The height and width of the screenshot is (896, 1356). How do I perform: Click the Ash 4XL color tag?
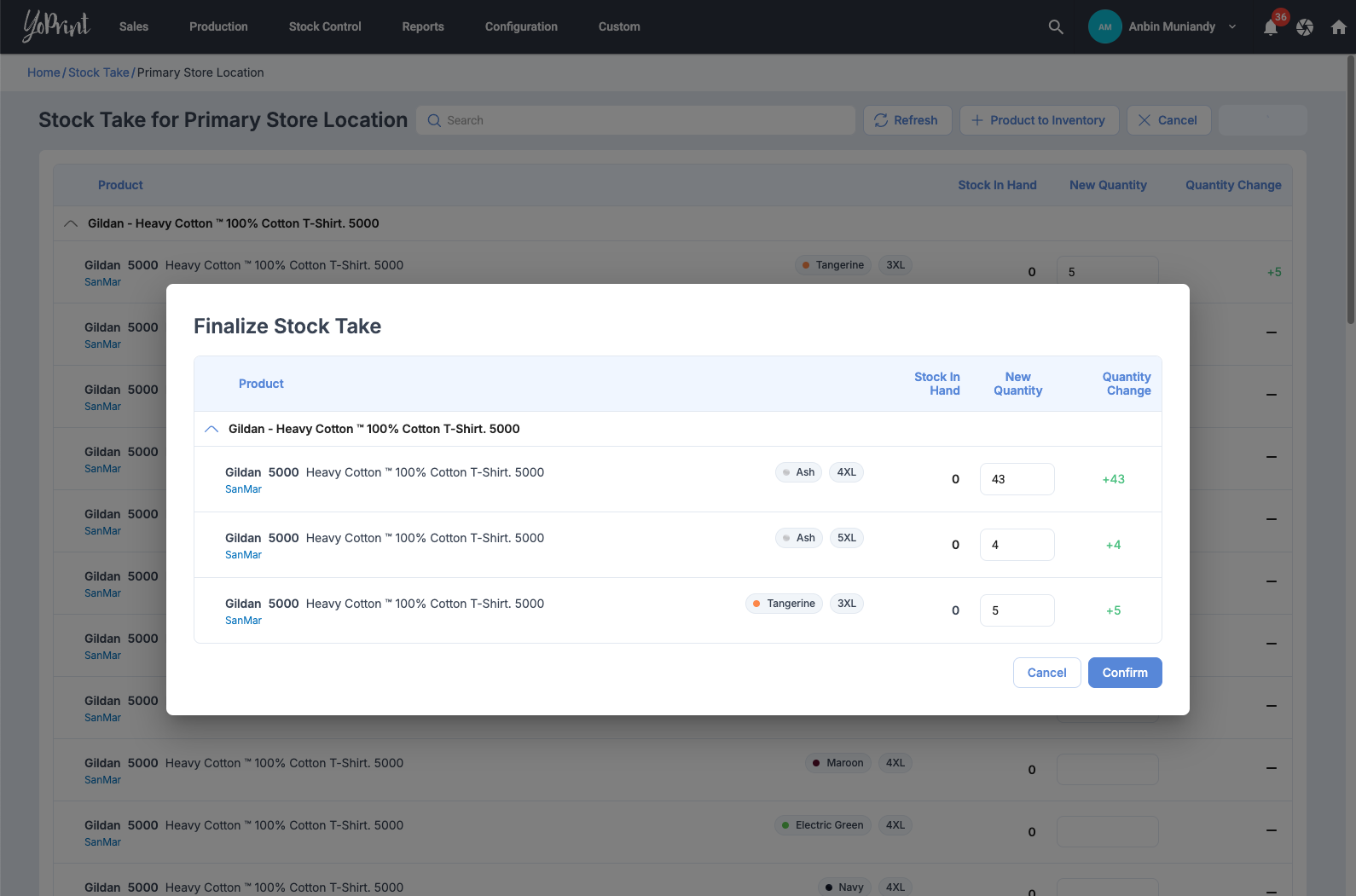[798, 472]
